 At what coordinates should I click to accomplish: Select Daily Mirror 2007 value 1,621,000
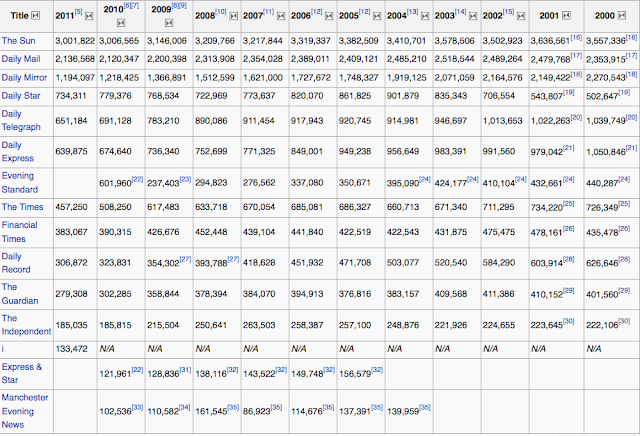(262, 78)
